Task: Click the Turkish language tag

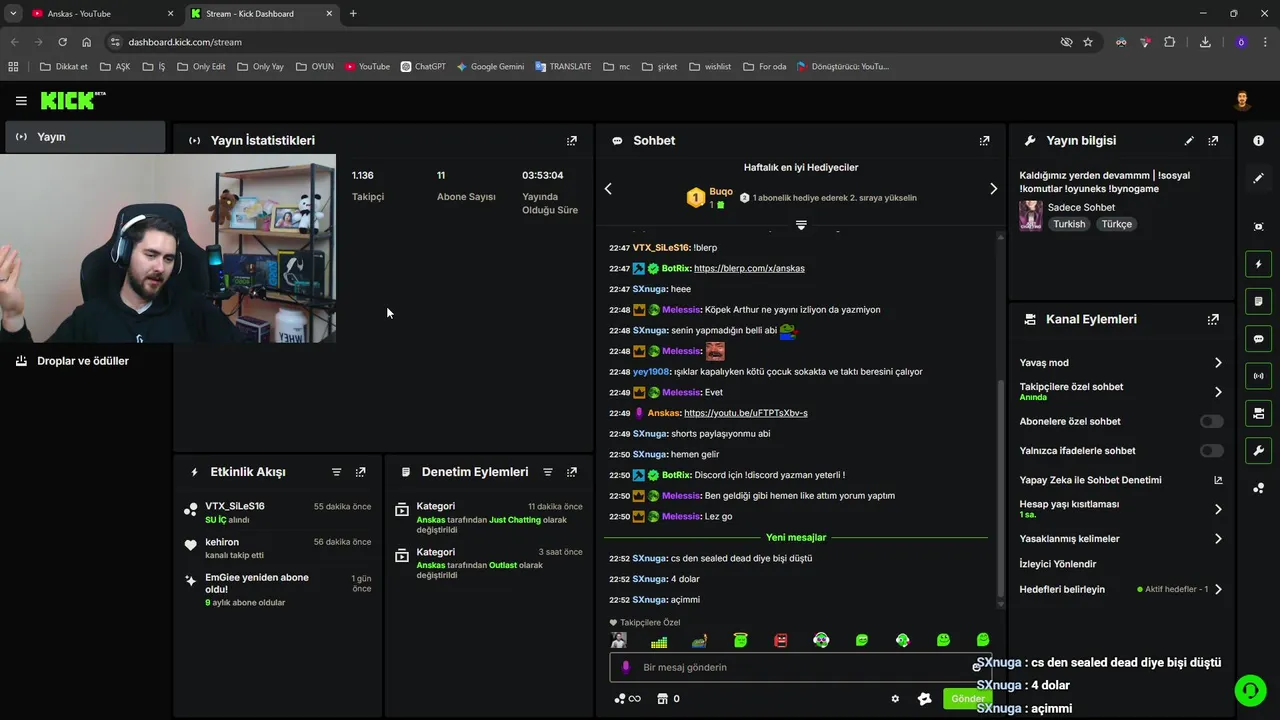Action: point(1069,225)
